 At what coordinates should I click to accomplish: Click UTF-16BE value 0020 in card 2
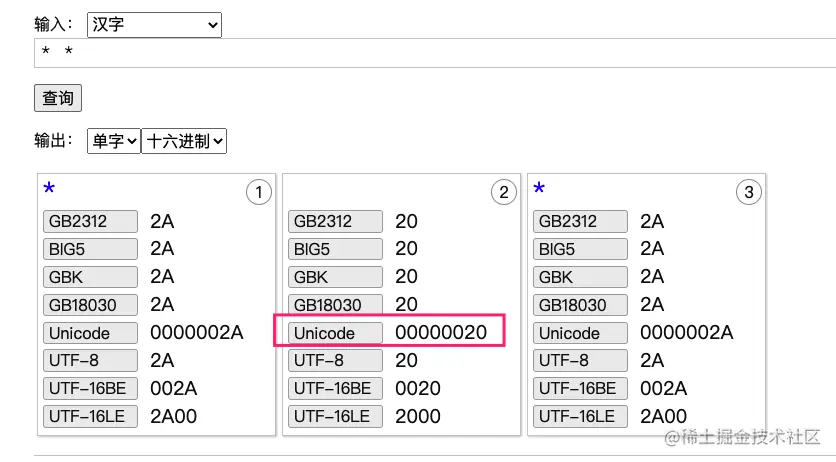coord(418,388)
